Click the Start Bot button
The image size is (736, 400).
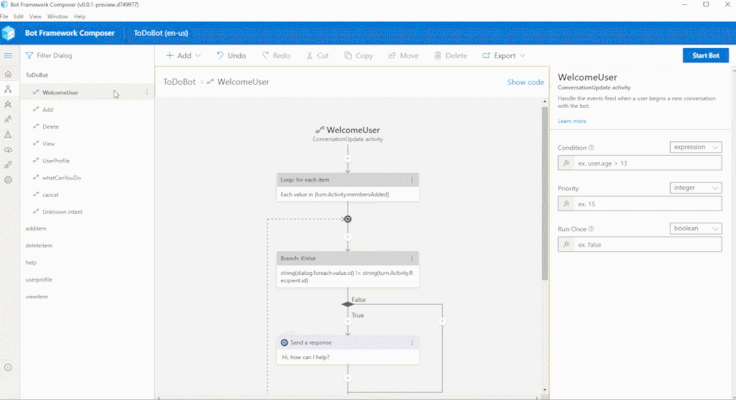tap(705, 55)
